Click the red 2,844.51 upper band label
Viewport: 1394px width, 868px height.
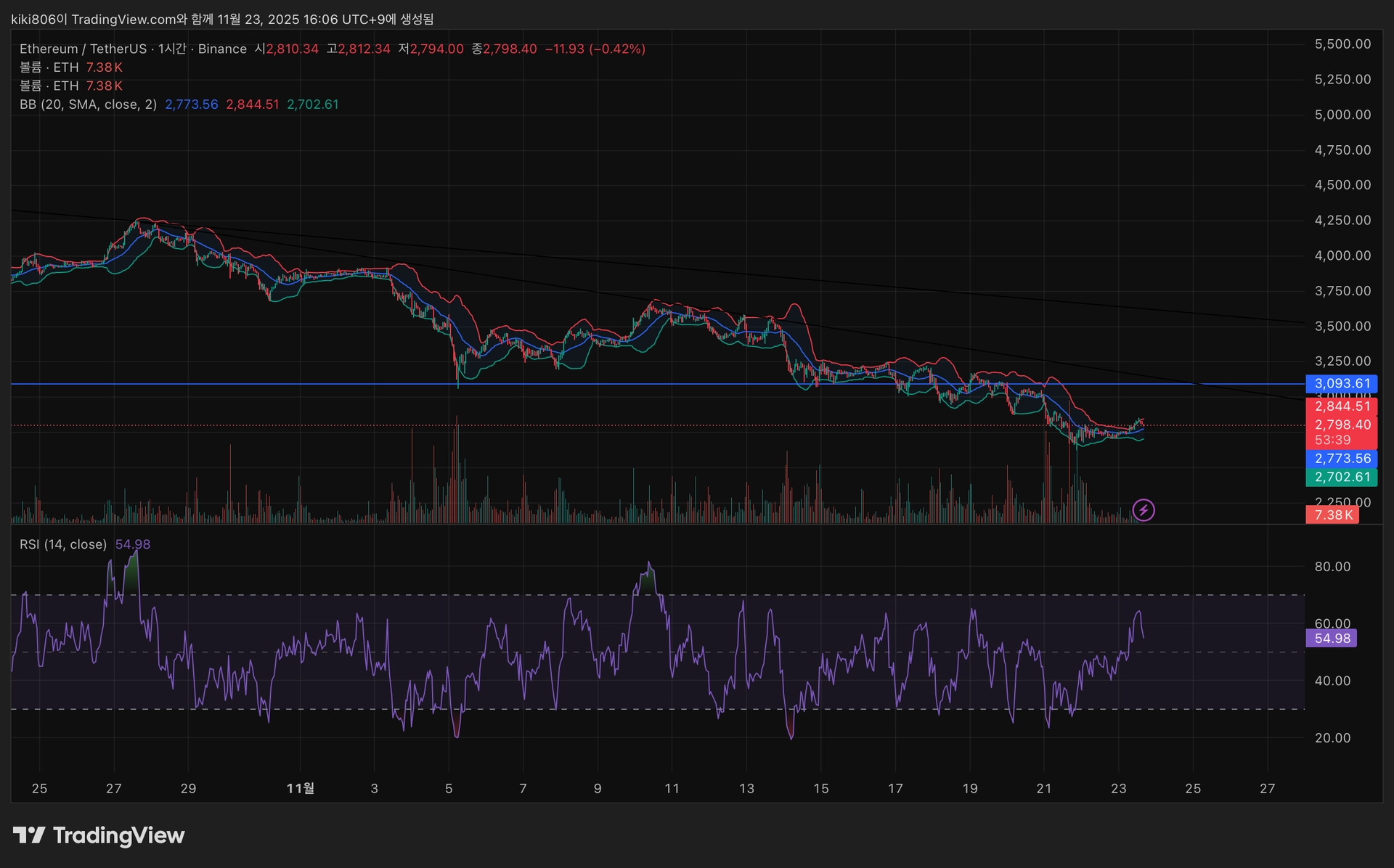(1342, 406)
